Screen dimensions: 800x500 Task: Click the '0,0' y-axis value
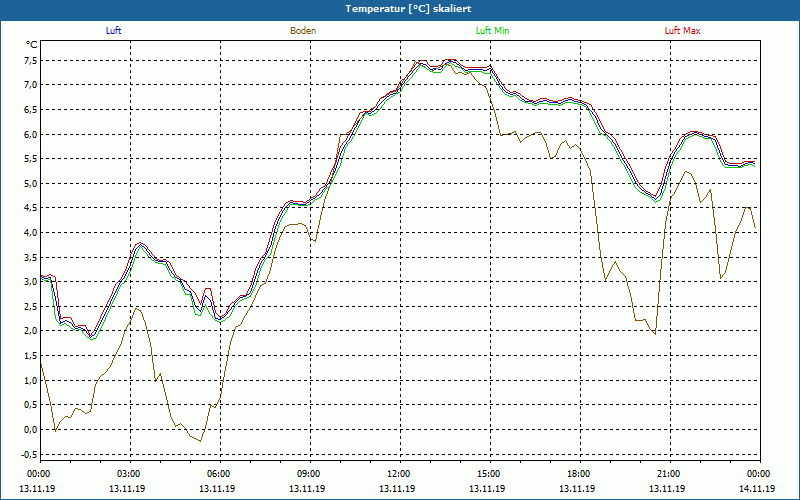31,430
